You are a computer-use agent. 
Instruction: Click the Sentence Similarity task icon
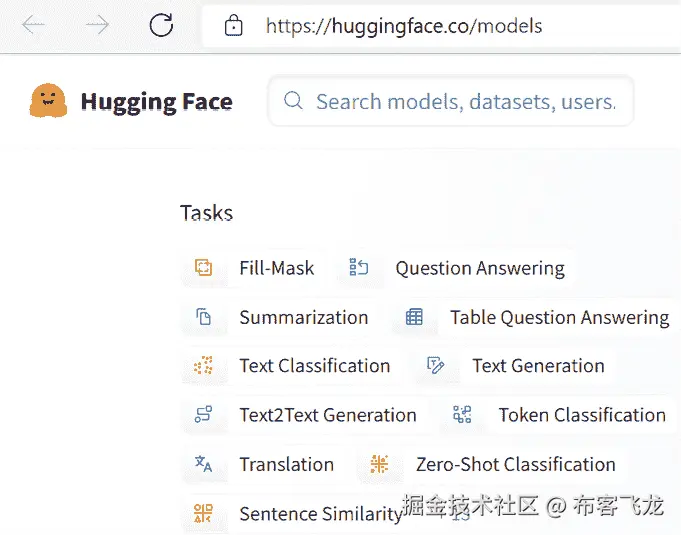[x=204, y=514]
